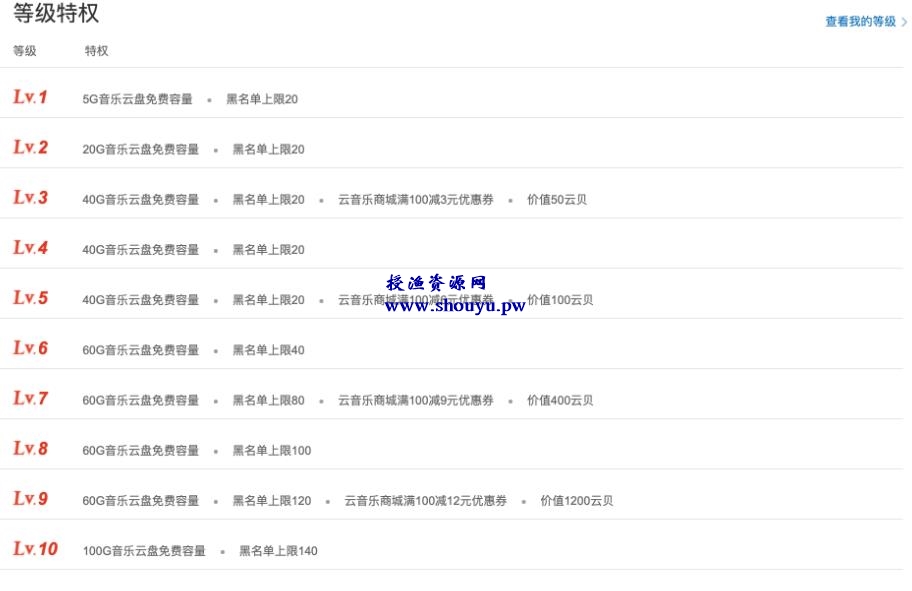Select 60G音乐云盘免费容量 in Lv.9 row
This screenshot has width=912, height=591.
(140, 500)
